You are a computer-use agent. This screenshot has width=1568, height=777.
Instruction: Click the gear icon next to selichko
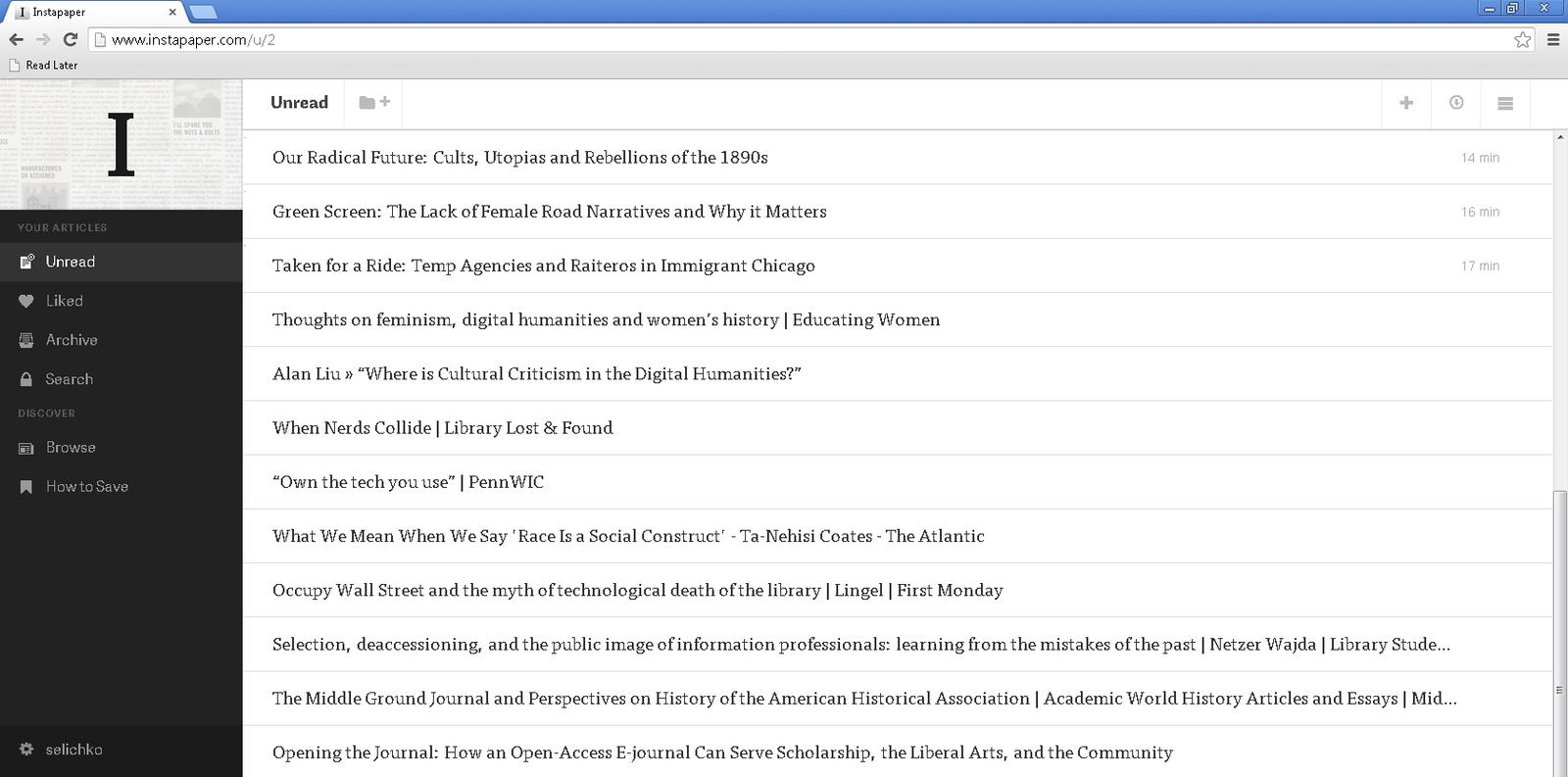26,750
